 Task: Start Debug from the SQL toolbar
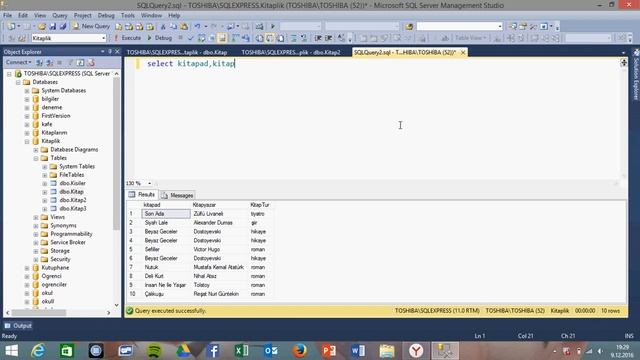(160, 38)
